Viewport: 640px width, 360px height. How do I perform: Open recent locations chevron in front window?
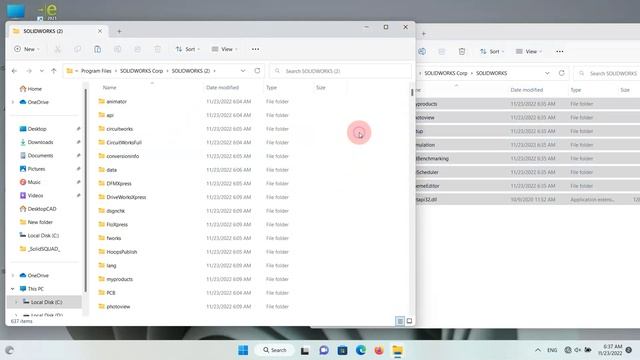click(42, 71)
